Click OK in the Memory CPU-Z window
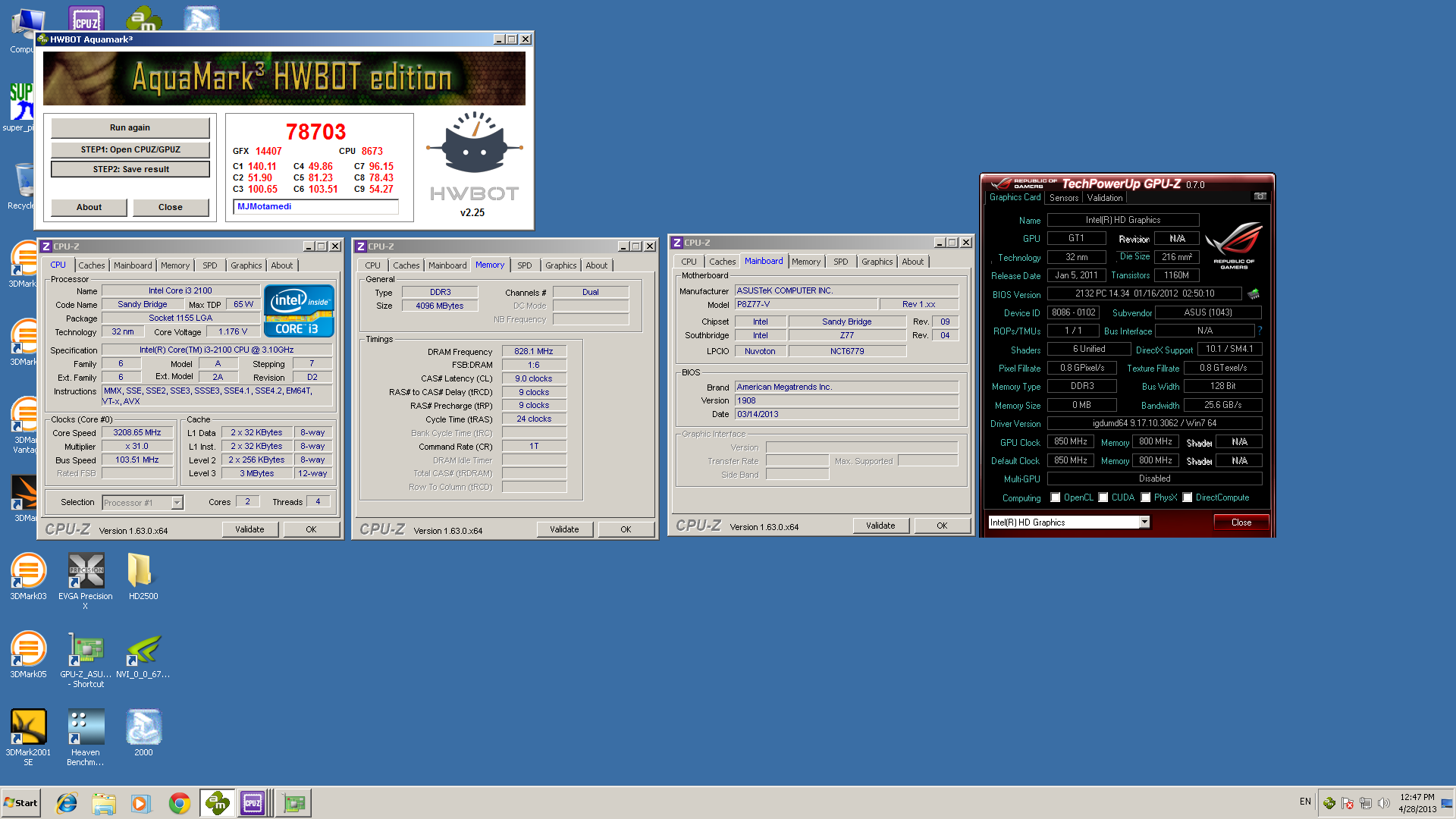Screen dimensions: 1456x819 pyautogui.click(x=626, y=529)
